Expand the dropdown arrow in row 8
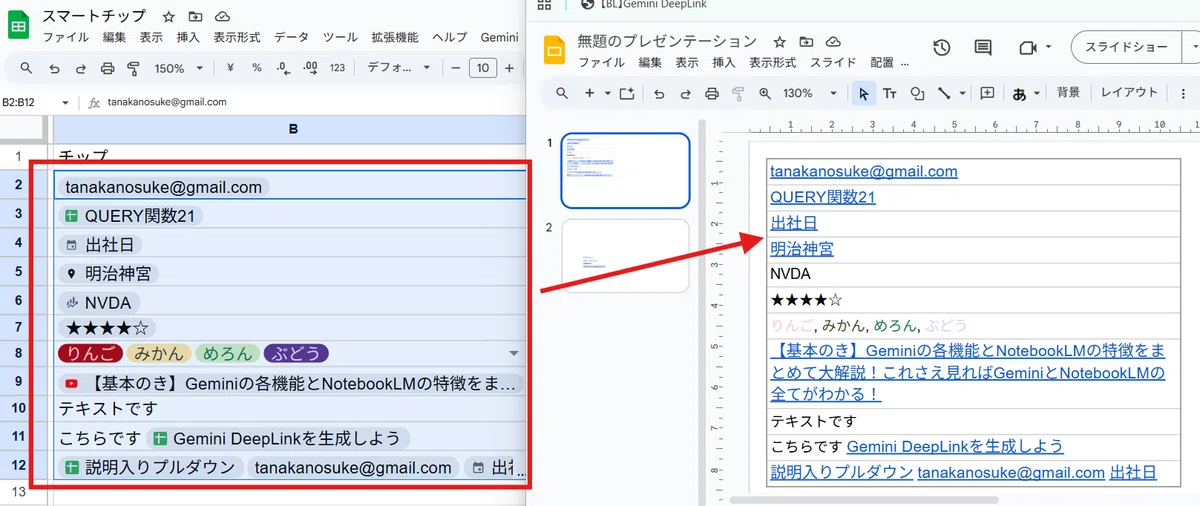 pos(514,353)
